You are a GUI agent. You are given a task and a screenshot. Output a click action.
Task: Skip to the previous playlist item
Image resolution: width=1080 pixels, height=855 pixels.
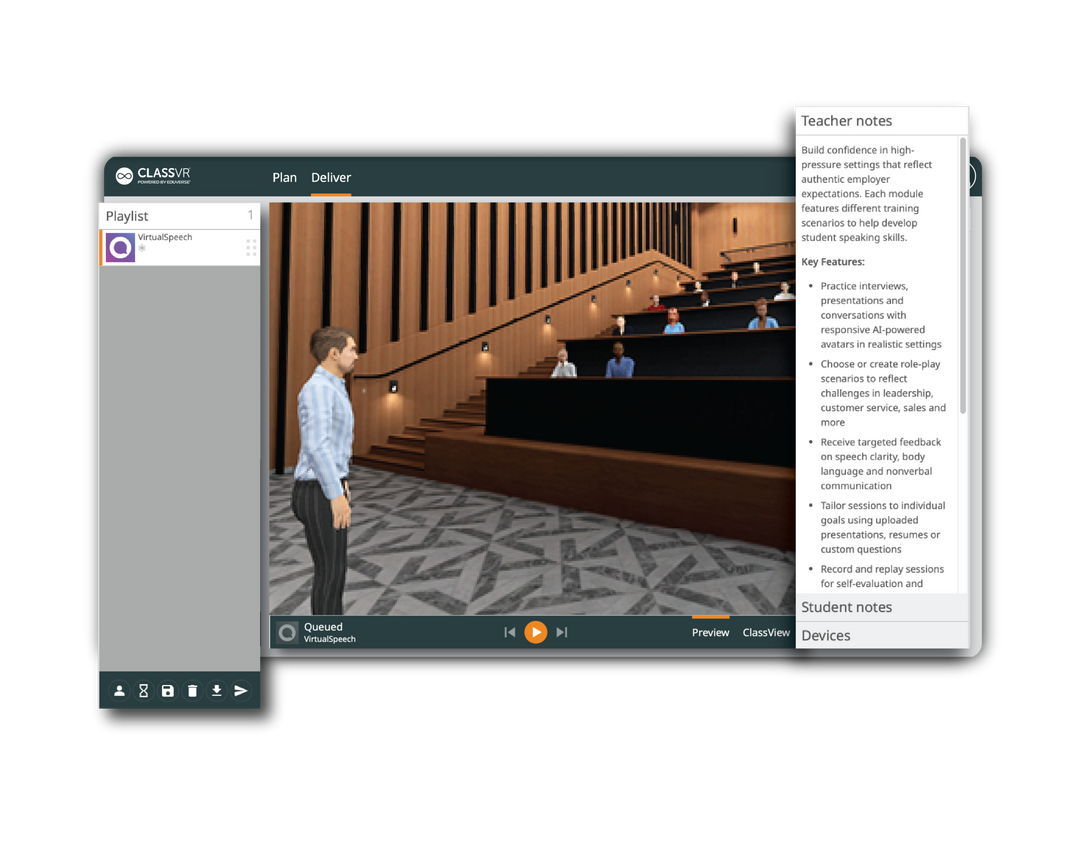(x=510, y=632)
